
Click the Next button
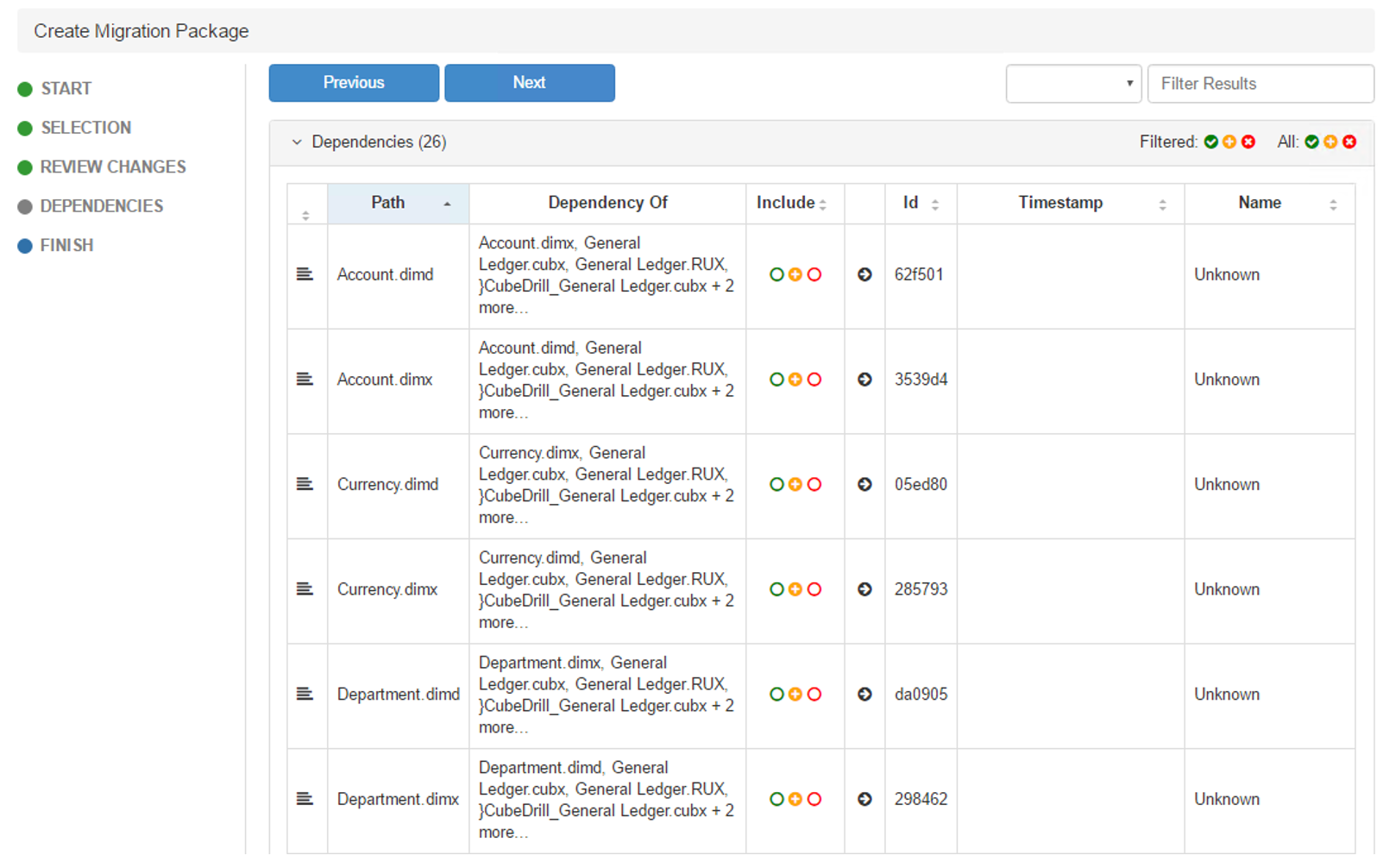pyautogui.click(x=530, y=83)
